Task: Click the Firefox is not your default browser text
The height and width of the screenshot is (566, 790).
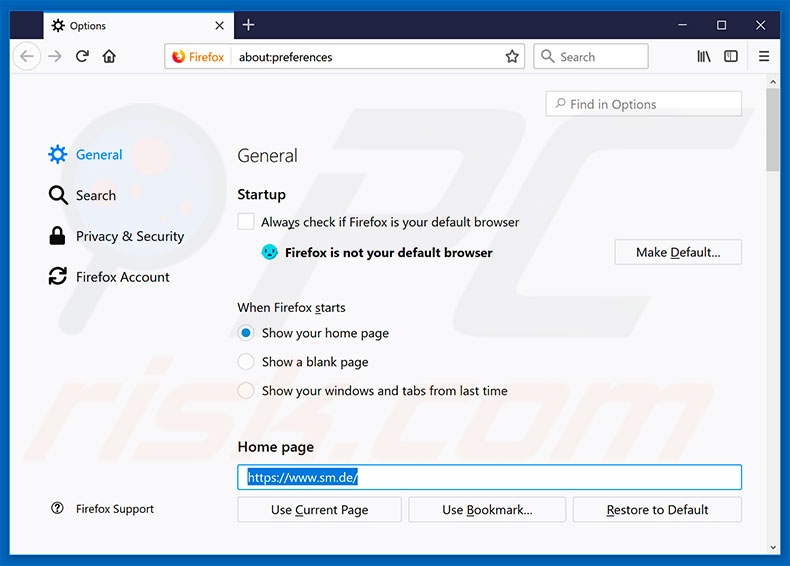Action: (x=388, y=253)
